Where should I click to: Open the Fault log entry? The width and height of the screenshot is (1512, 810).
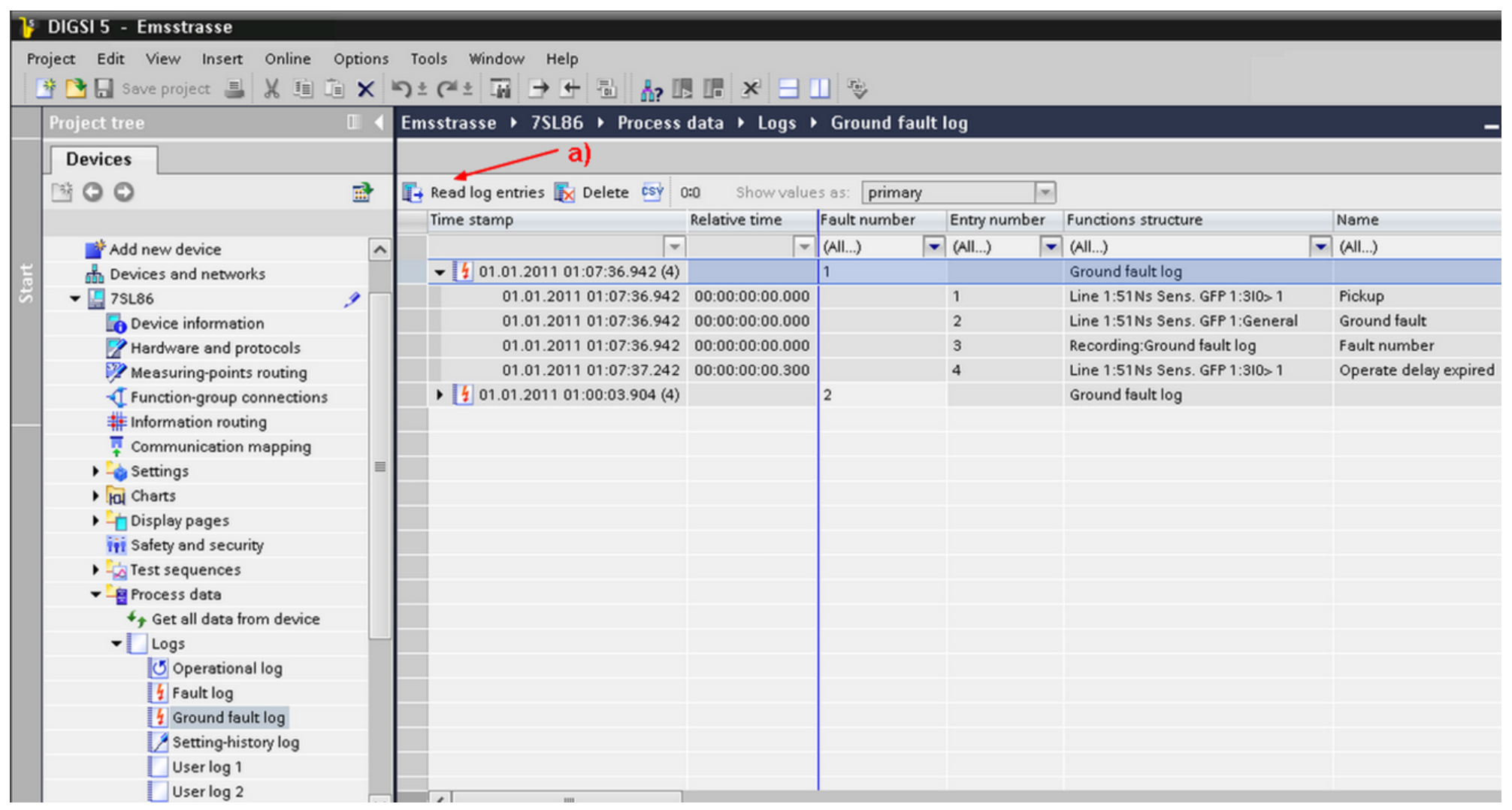[x=202, y=694]
